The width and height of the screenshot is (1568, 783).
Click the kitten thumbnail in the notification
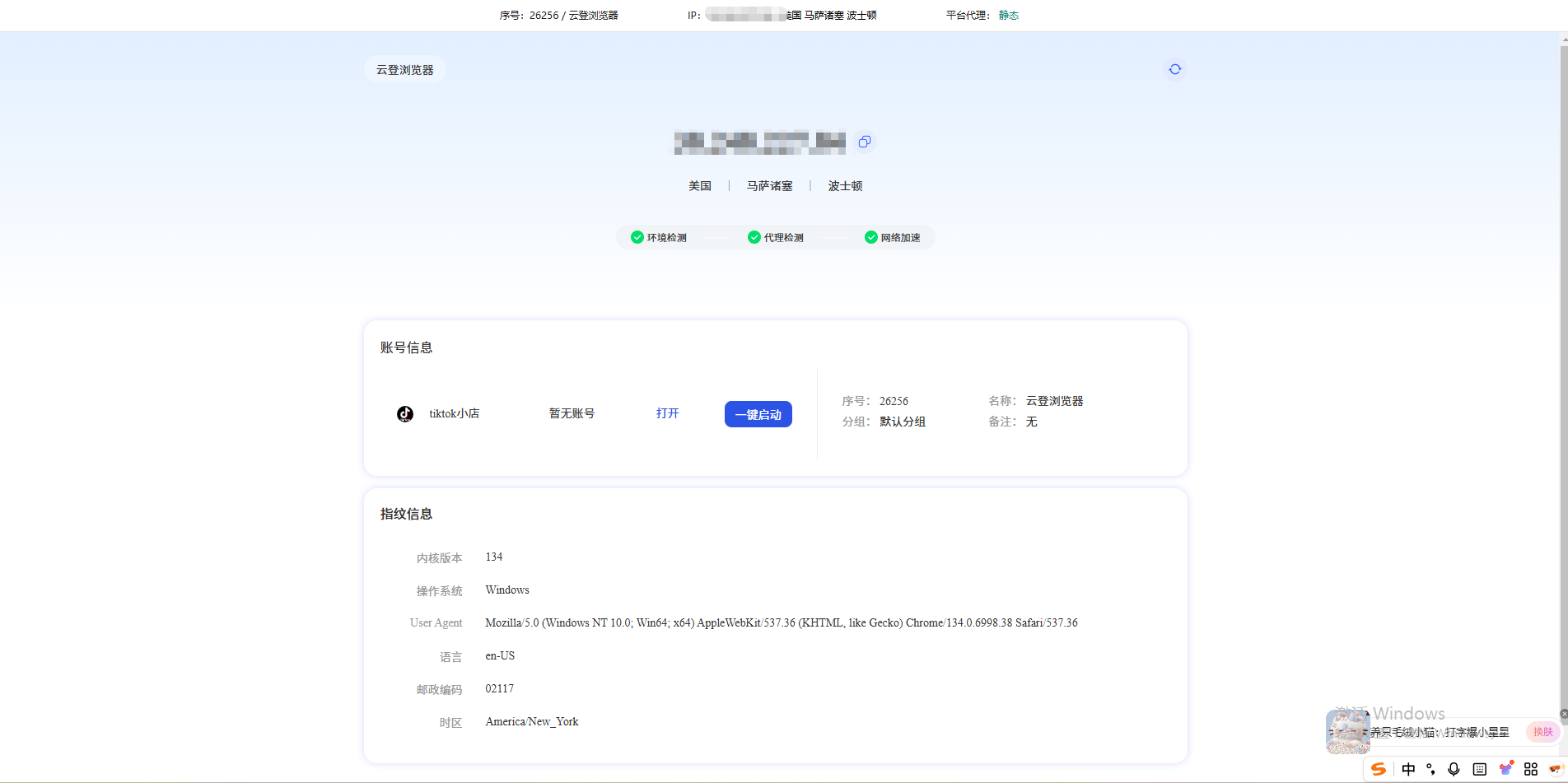point(1347,731)
